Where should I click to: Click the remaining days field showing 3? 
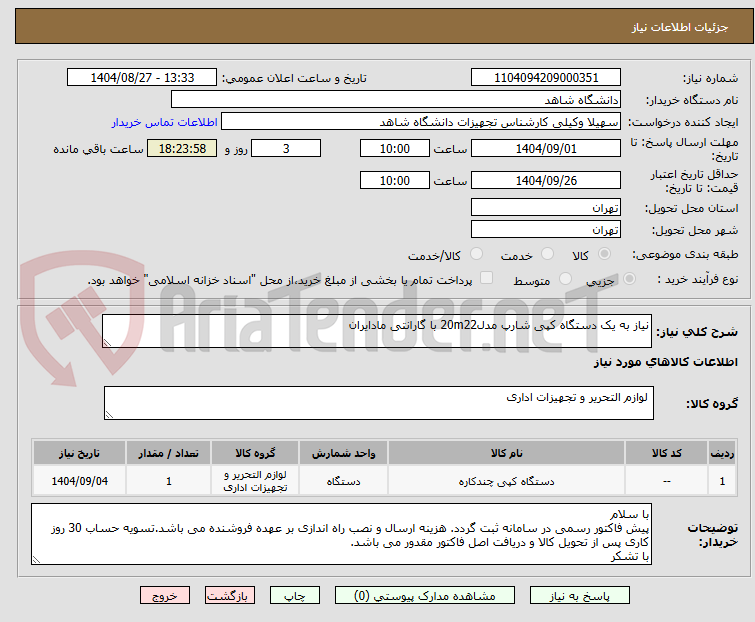pyautogui.click(x=286, y=148)
